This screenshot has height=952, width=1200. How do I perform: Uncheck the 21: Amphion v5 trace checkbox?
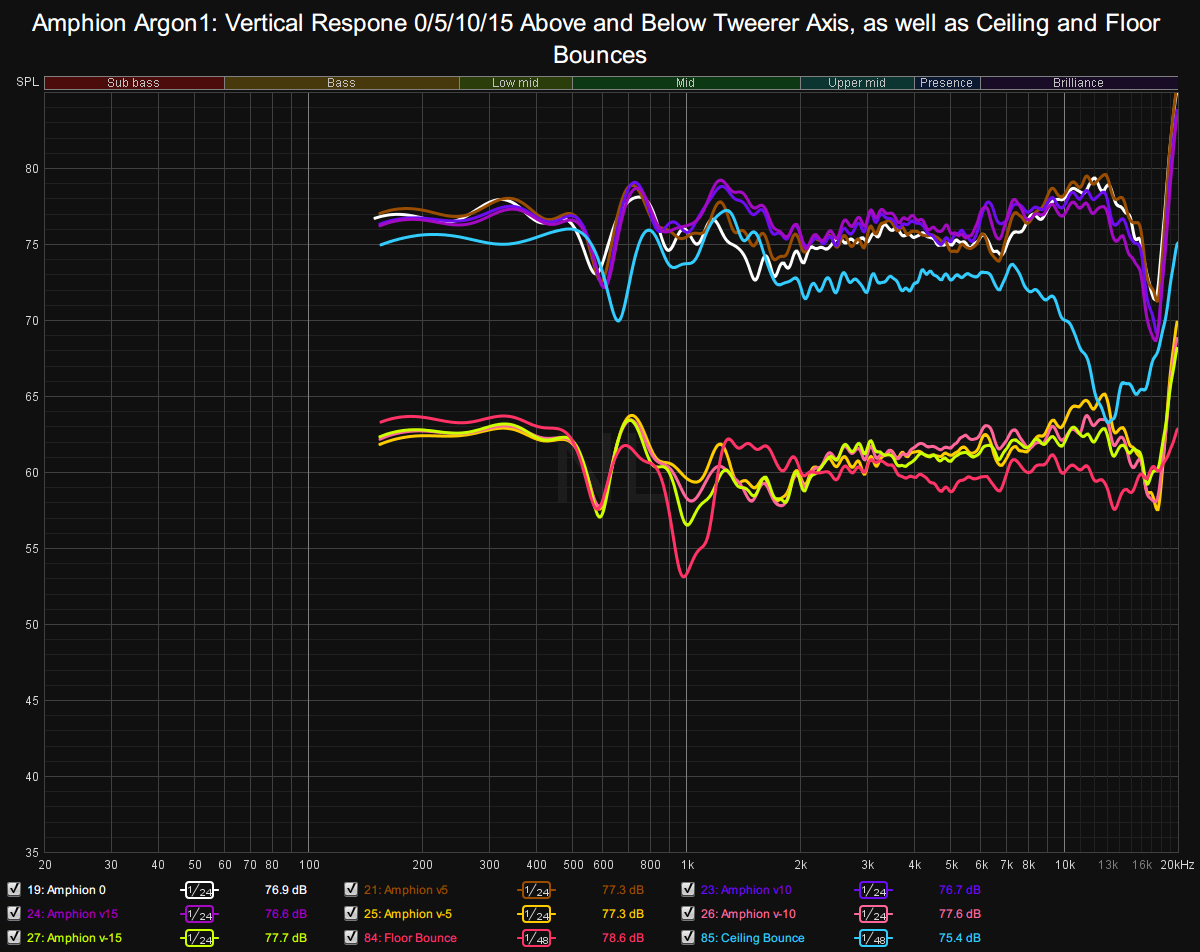coord(351,889)
